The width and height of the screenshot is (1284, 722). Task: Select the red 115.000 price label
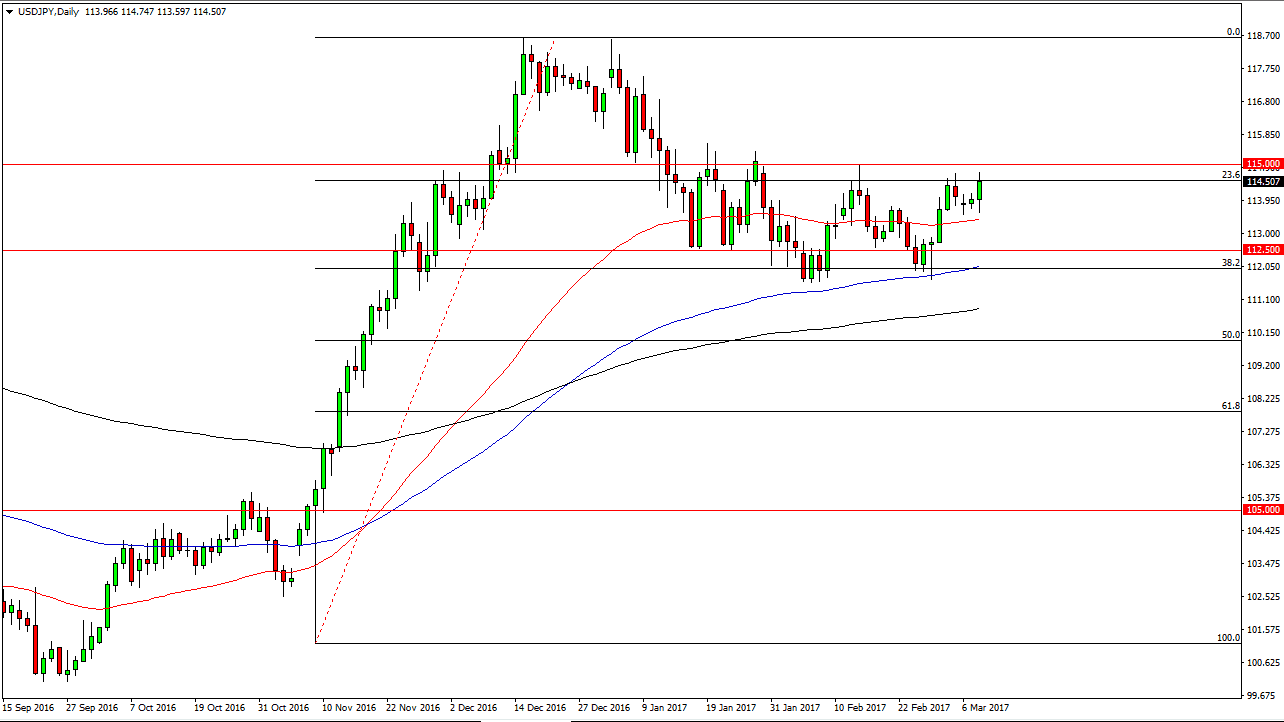click(x=1262, y=164)
